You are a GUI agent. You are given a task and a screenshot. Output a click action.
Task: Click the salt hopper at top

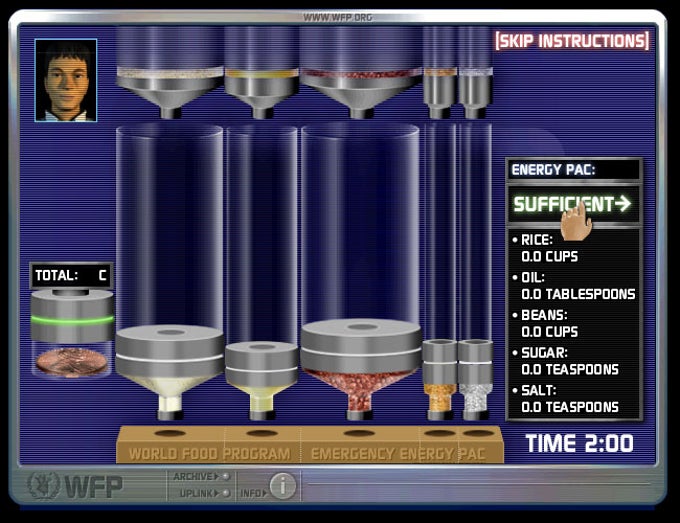[475, 93]
